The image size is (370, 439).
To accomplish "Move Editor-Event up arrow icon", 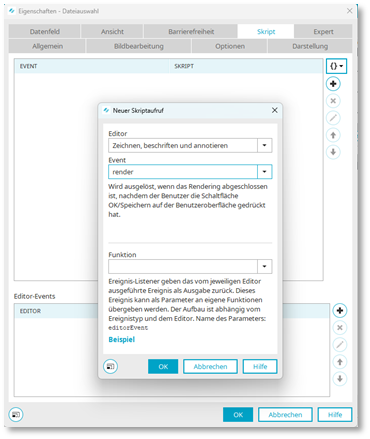I will point(340,362).
